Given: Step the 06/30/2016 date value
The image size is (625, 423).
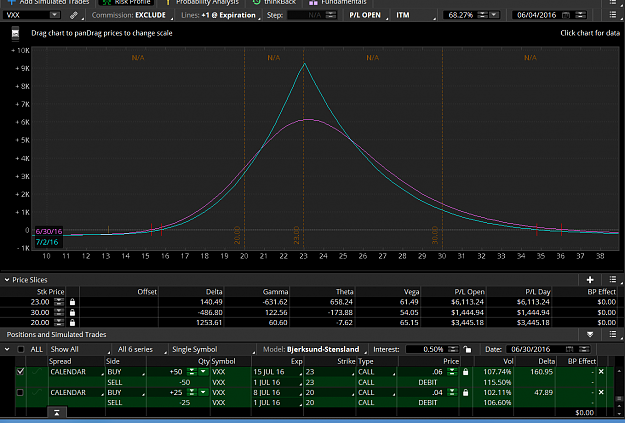Looking at the screenshot, I should 584,349.
